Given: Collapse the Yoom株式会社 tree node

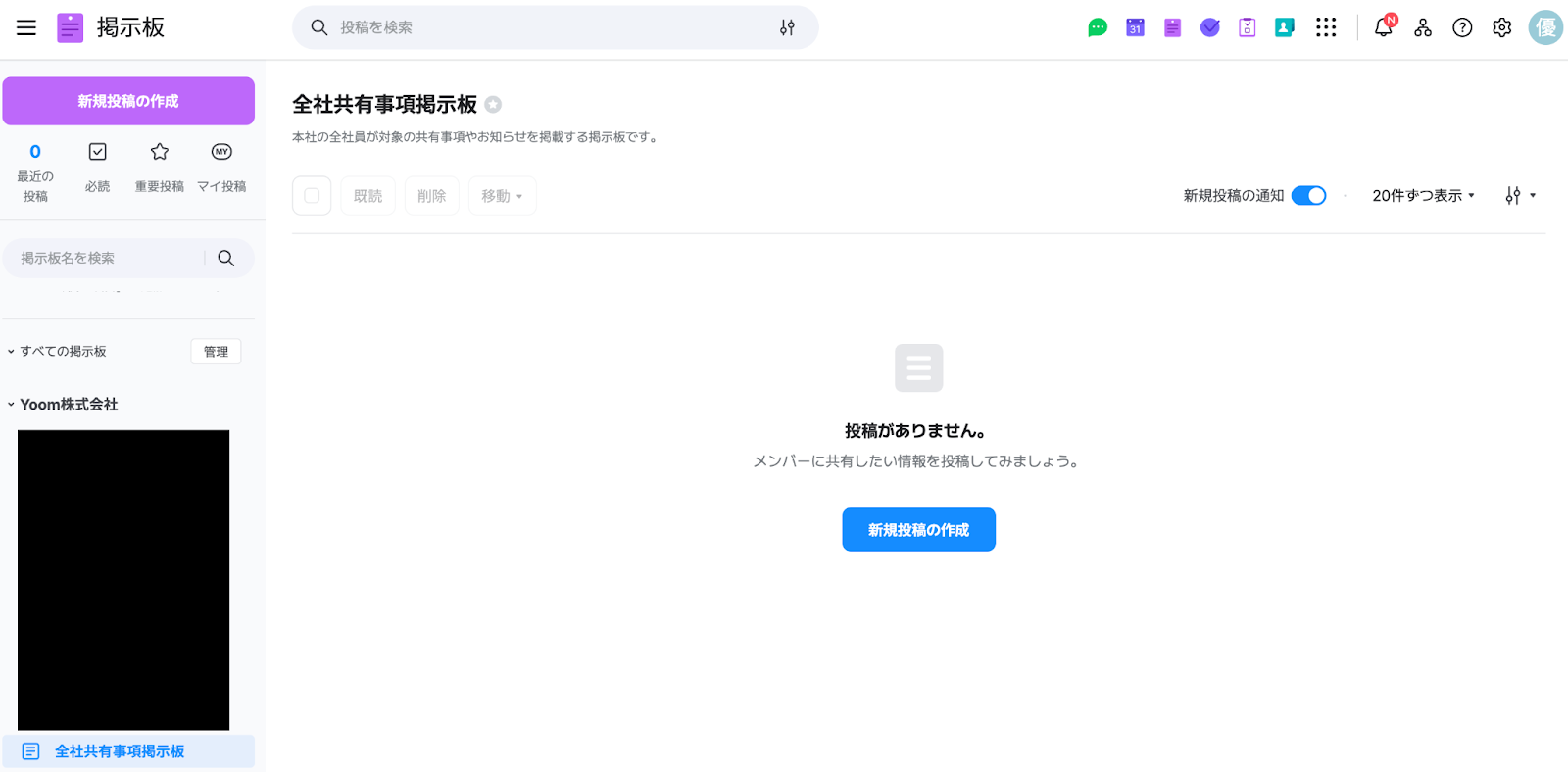Looking at the screenshot, I should click(x=11, y=405).
